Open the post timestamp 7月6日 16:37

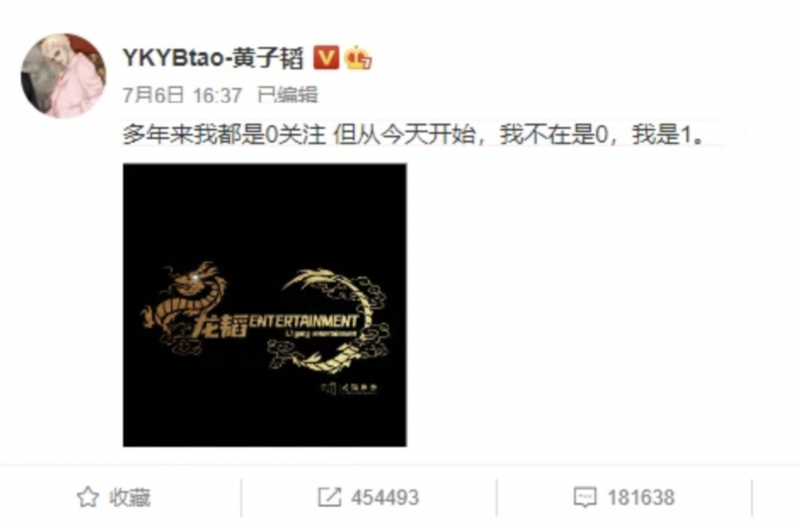pyautogui.click(x=182, y=94)
